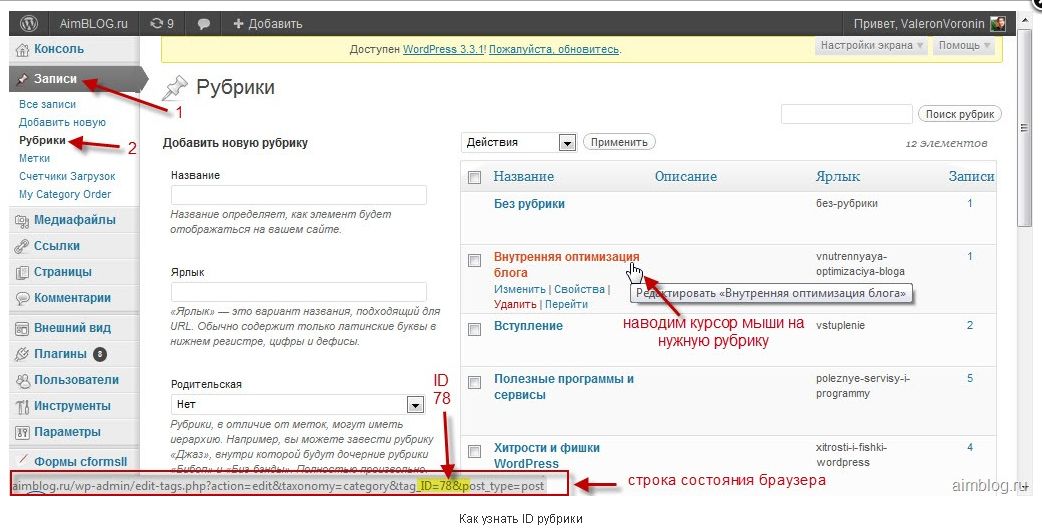Sort by Описание column header

(x=686, y=176)
